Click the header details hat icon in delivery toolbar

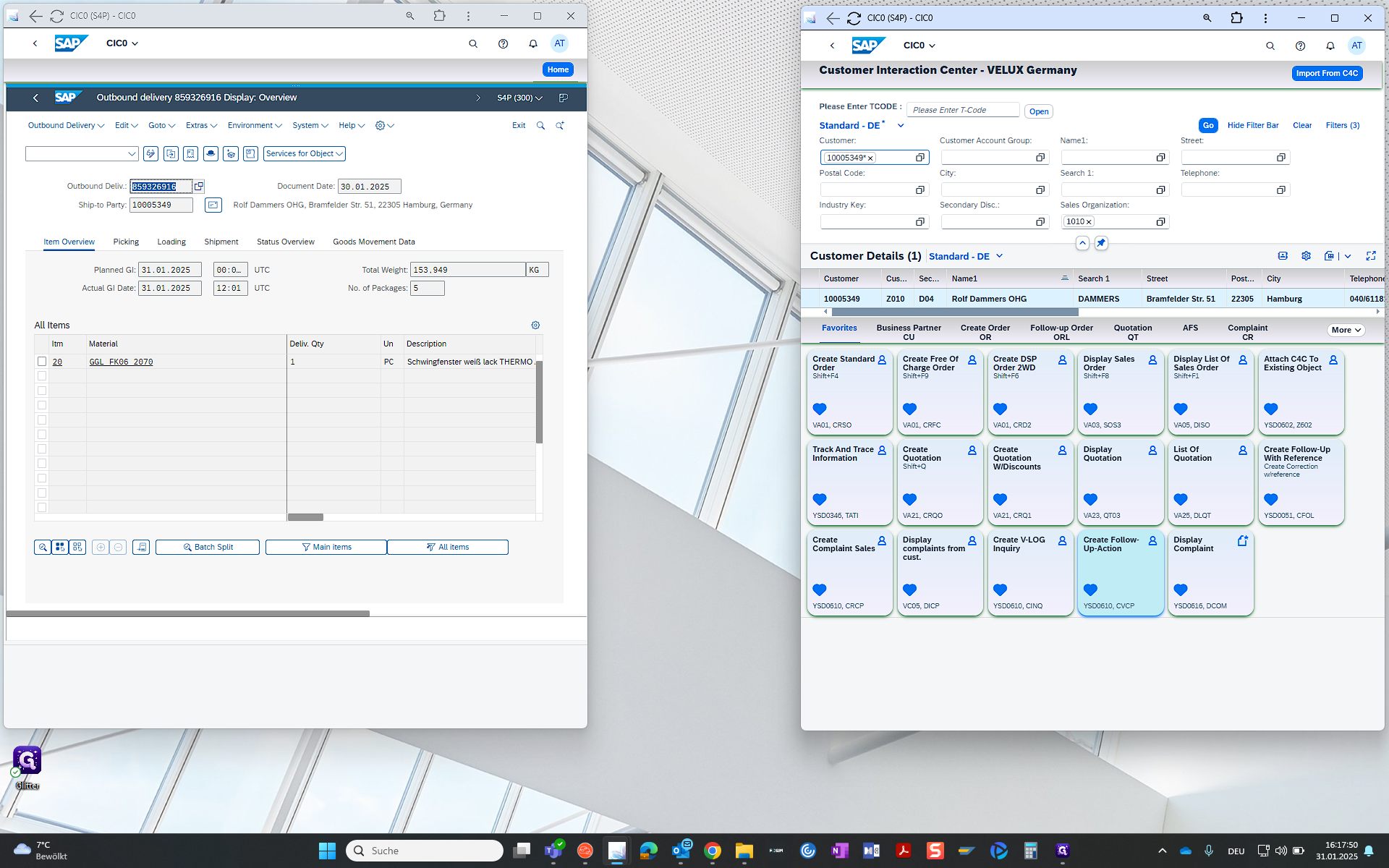211,153
